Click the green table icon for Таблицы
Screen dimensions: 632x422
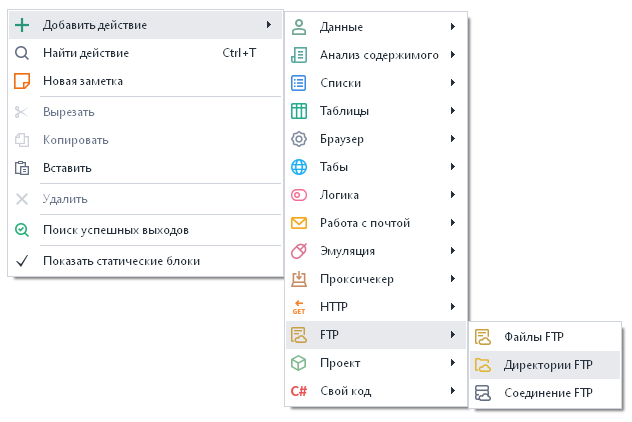[298, 111]
